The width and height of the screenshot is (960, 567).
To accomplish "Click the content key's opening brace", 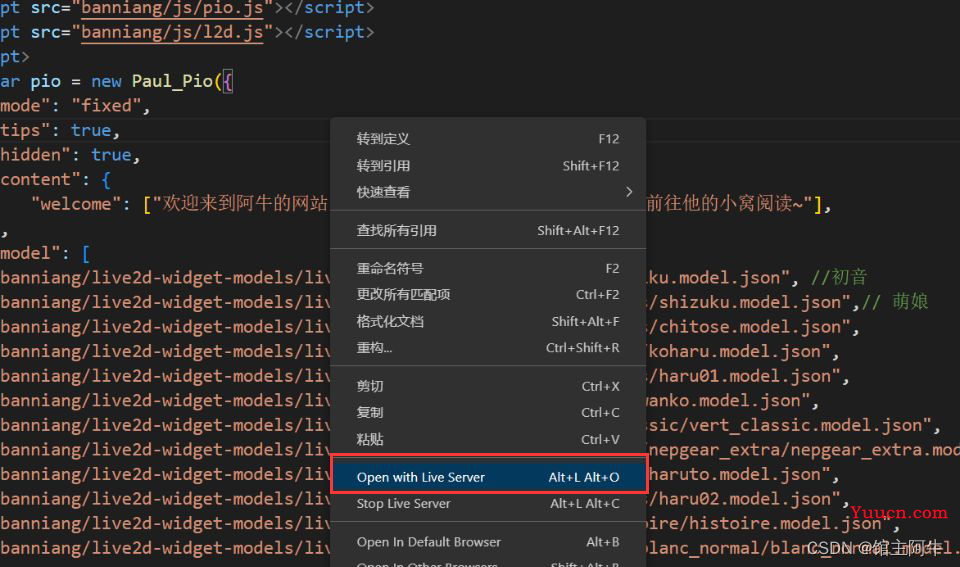I will click(x=106, y=179).
